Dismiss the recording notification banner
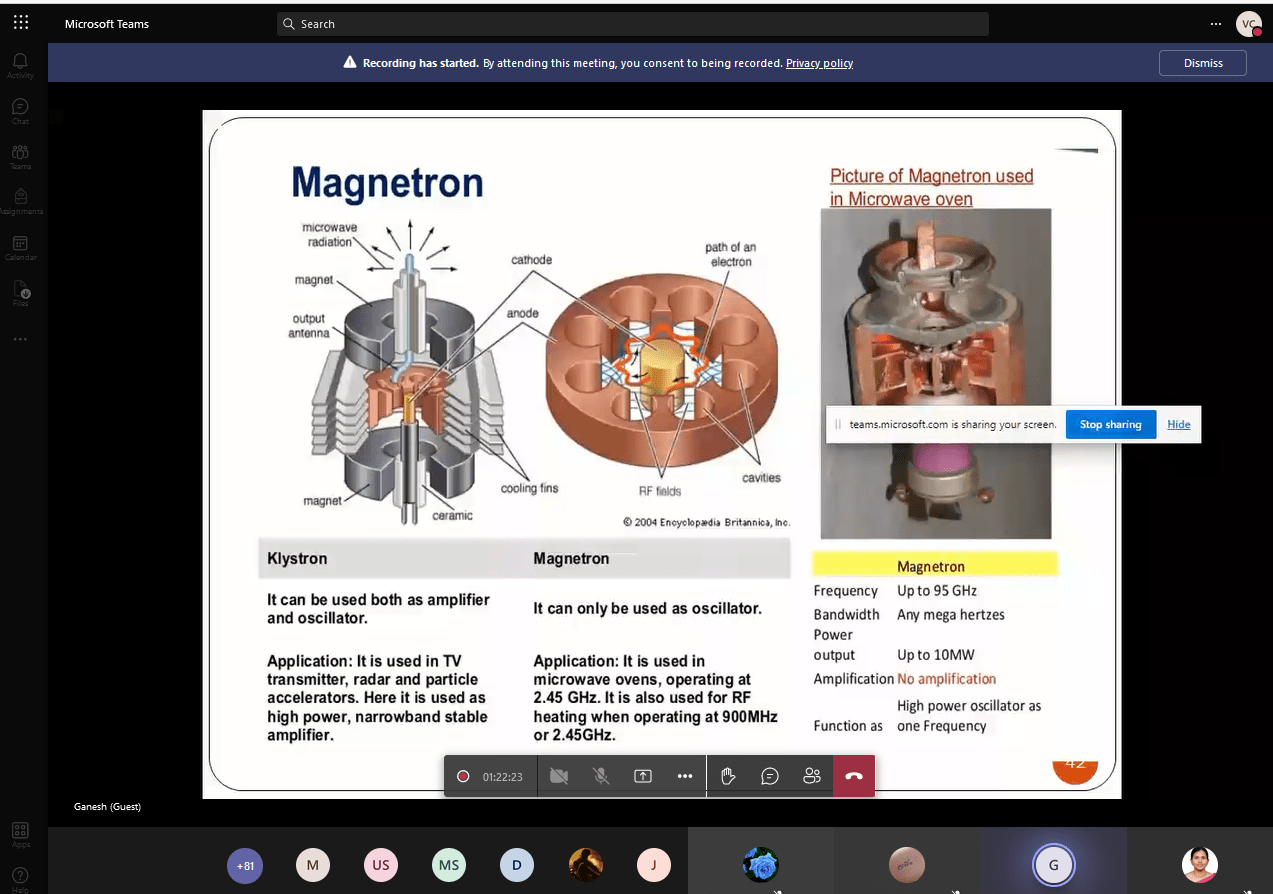The height and width of the screenshot is (894, 1273). point(1203,63)
